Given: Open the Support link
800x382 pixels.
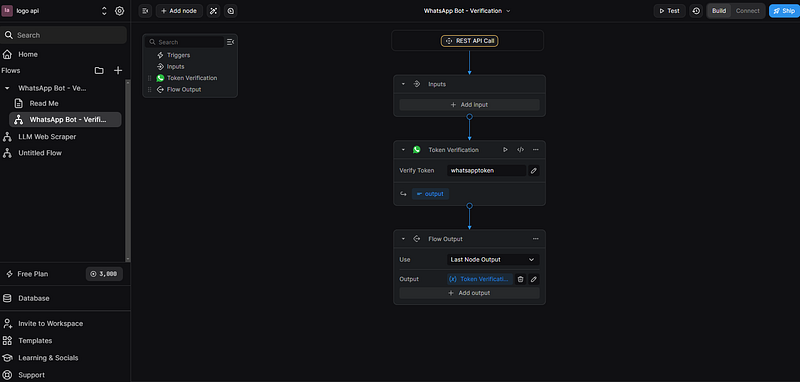Looking at the screenshot, I should pos(31,375).
